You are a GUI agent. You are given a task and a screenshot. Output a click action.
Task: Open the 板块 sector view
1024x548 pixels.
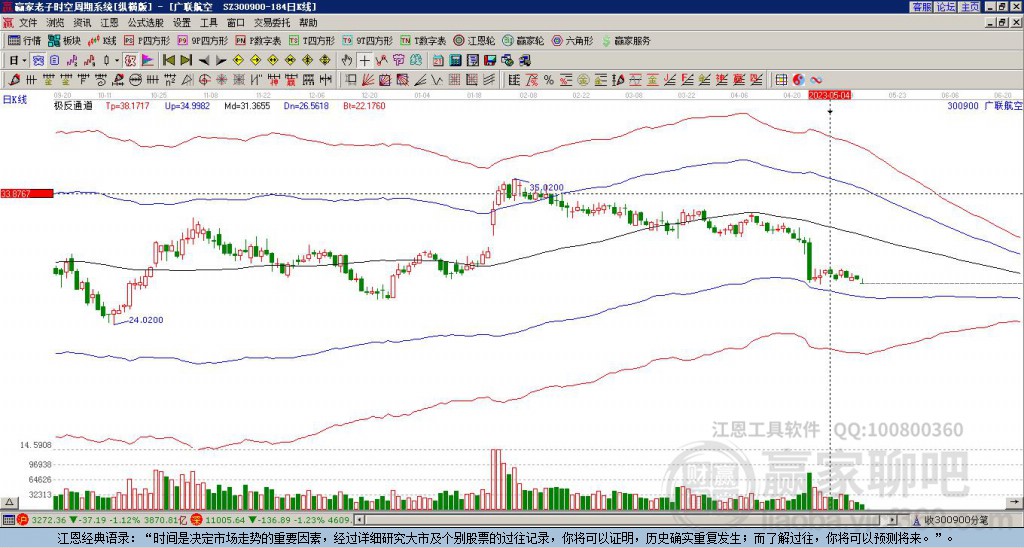point(64,40)
